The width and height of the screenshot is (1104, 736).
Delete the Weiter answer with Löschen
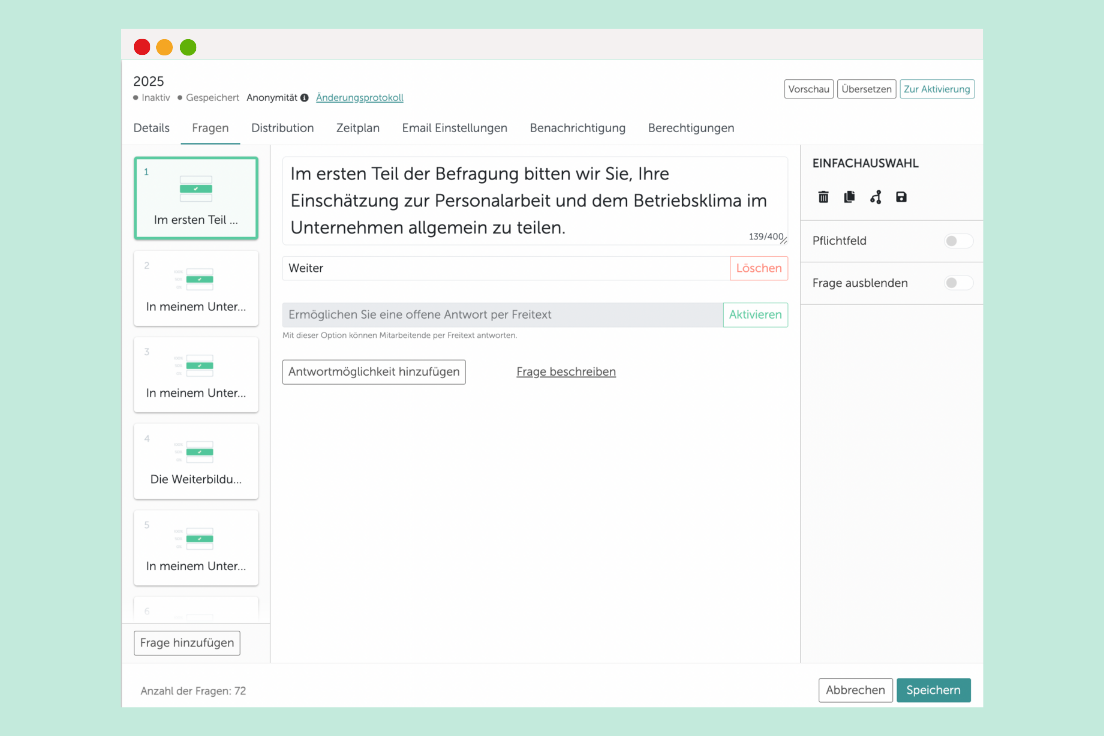(759, 268)
